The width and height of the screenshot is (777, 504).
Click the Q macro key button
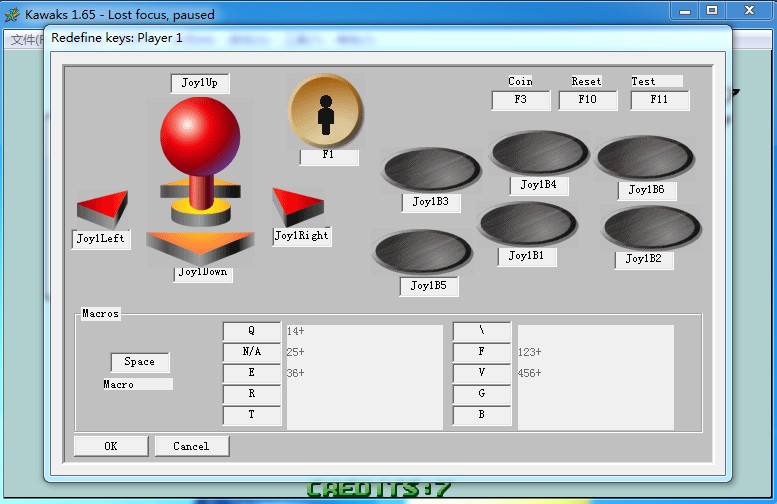[252, 331]
